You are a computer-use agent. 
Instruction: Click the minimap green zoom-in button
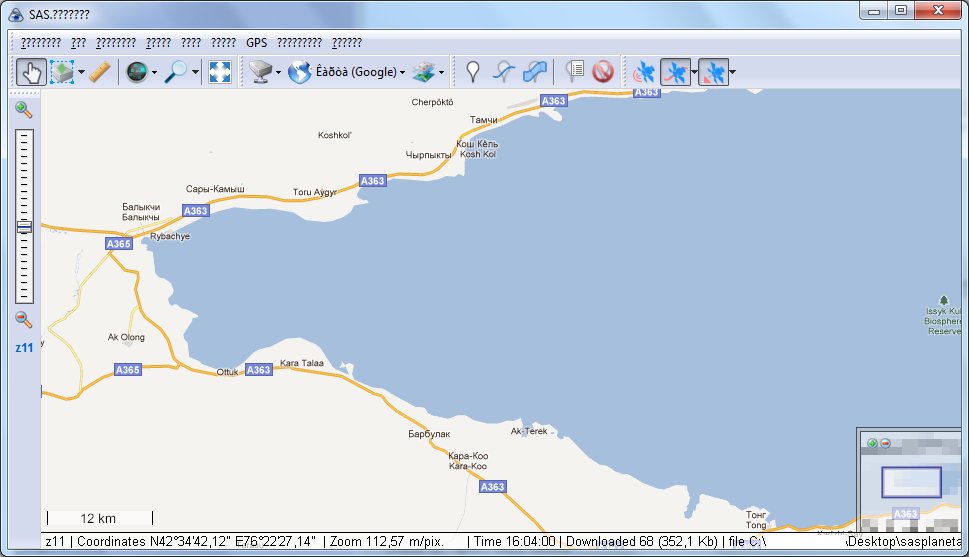(x=872, y=443)
